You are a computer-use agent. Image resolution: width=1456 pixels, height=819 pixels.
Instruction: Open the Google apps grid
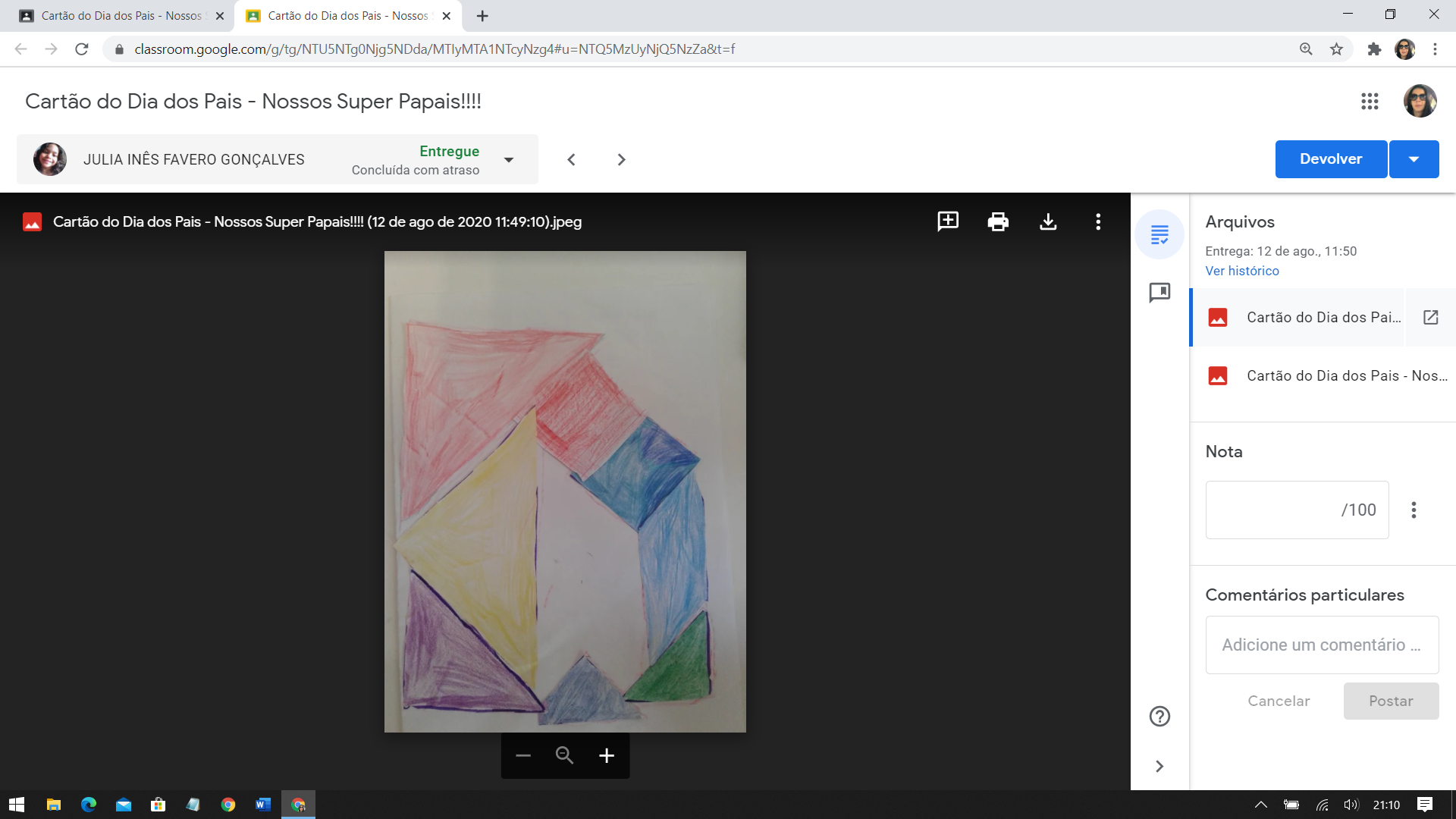tap(1370, 101)
